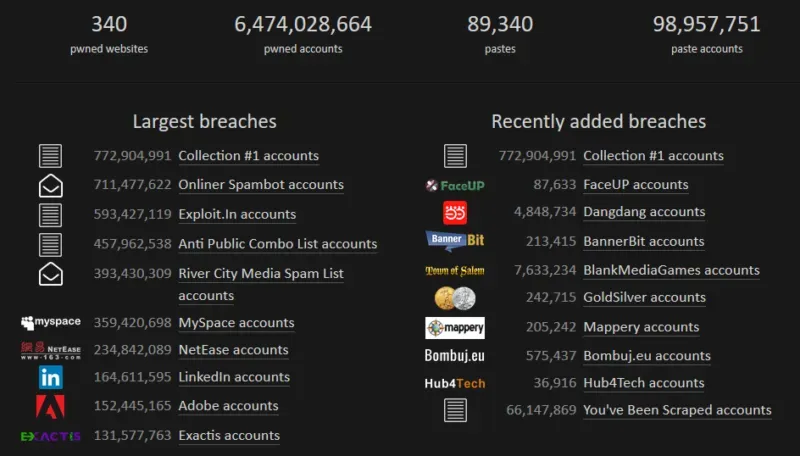Open You've Been Scraped accounts link

pos(677,410)
